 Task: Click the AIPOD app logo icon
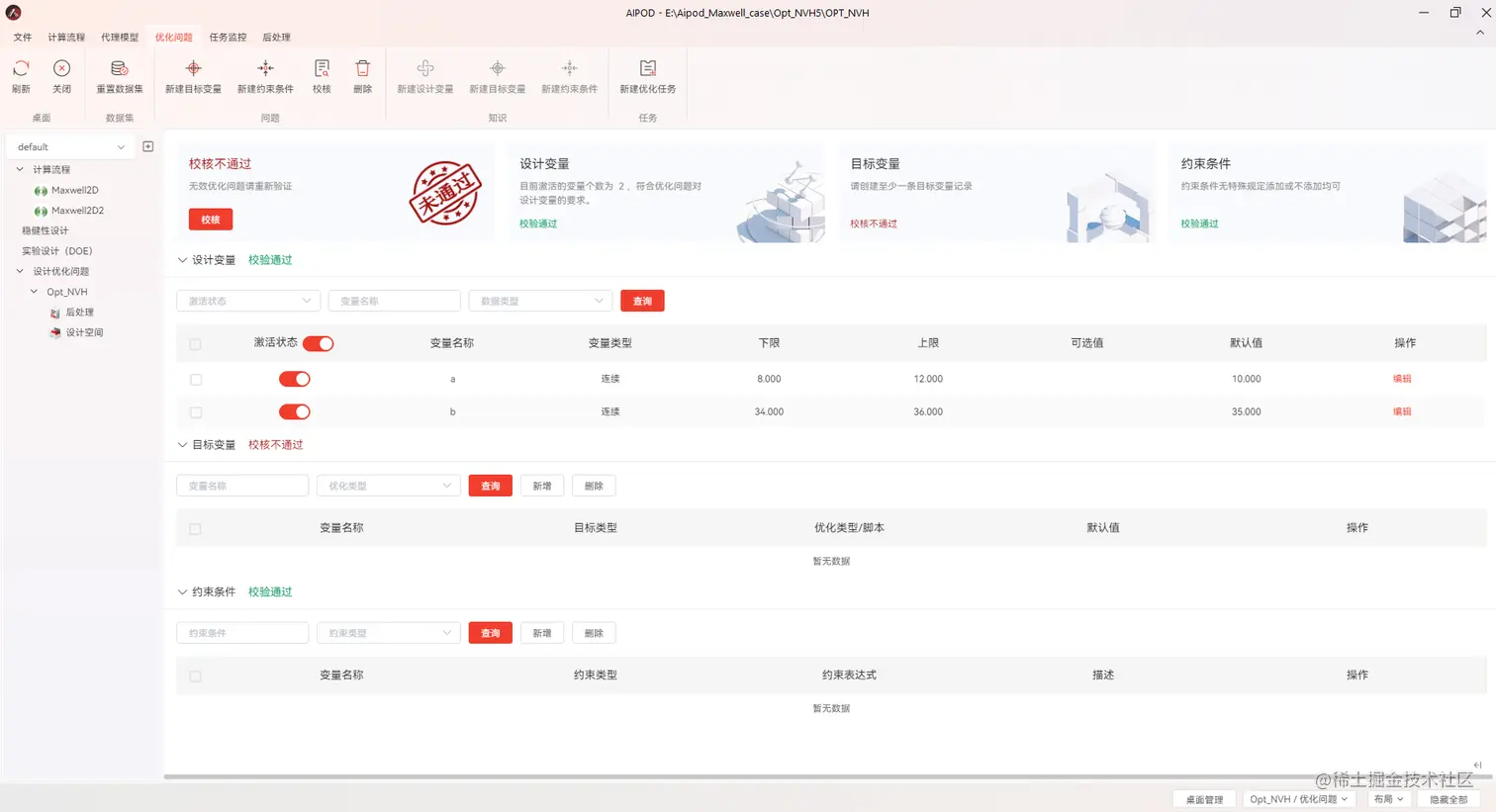pyautogui.click(x=14, y=13)
